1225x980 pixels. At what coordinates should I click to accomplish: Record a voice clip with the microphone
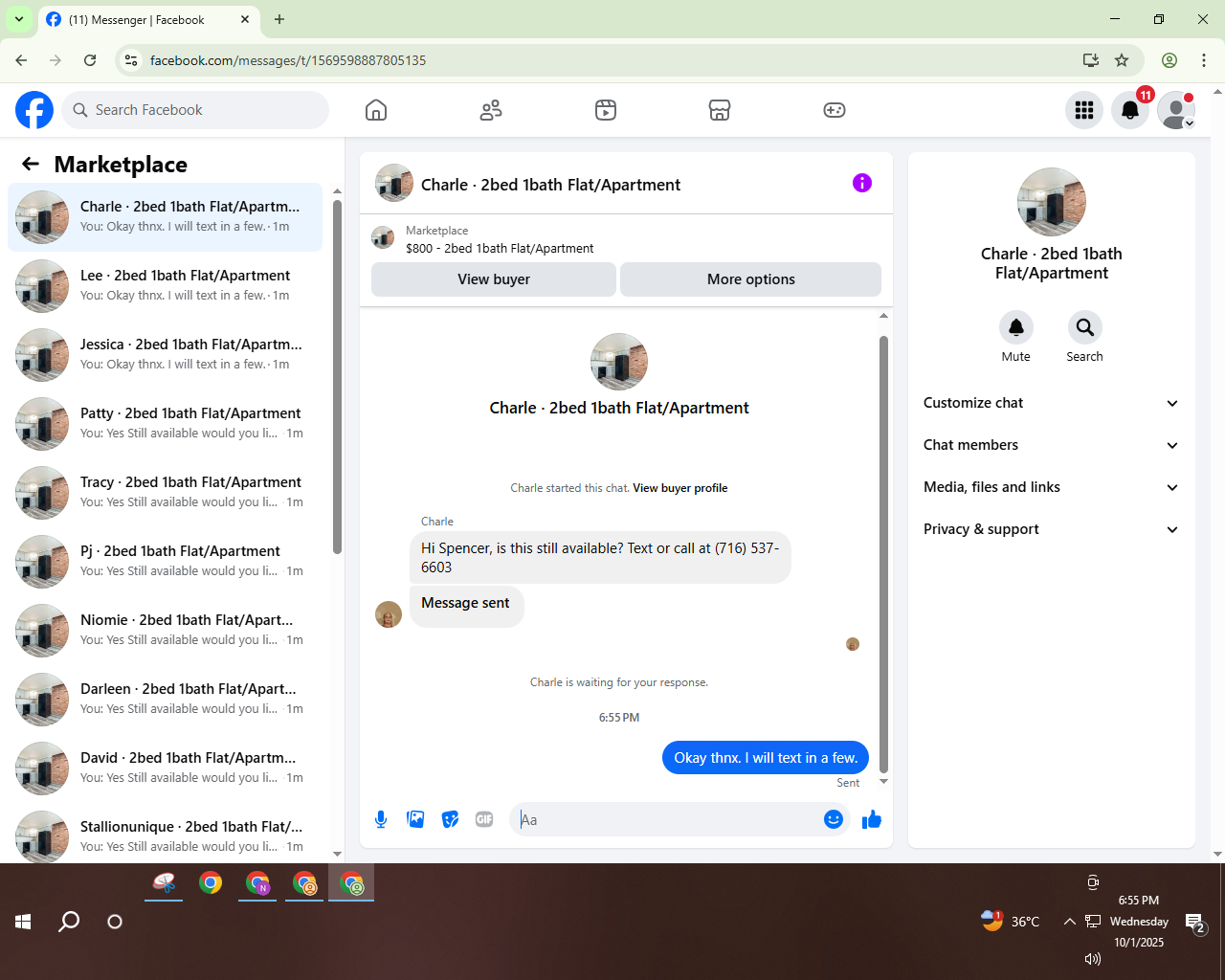tap(381, 819)
